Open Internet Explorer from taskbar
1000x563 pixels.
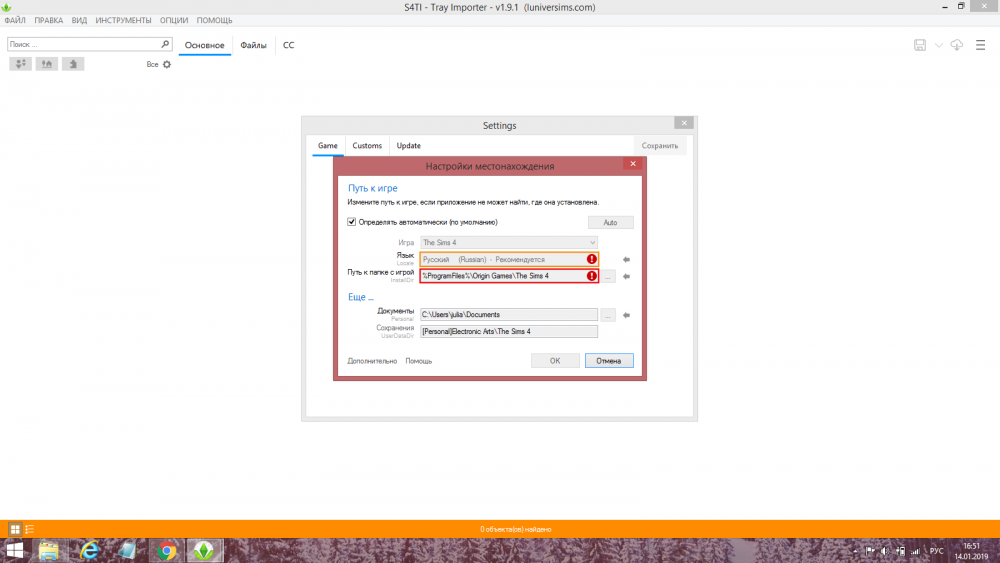pyautogui.click(x=89, y=550)
